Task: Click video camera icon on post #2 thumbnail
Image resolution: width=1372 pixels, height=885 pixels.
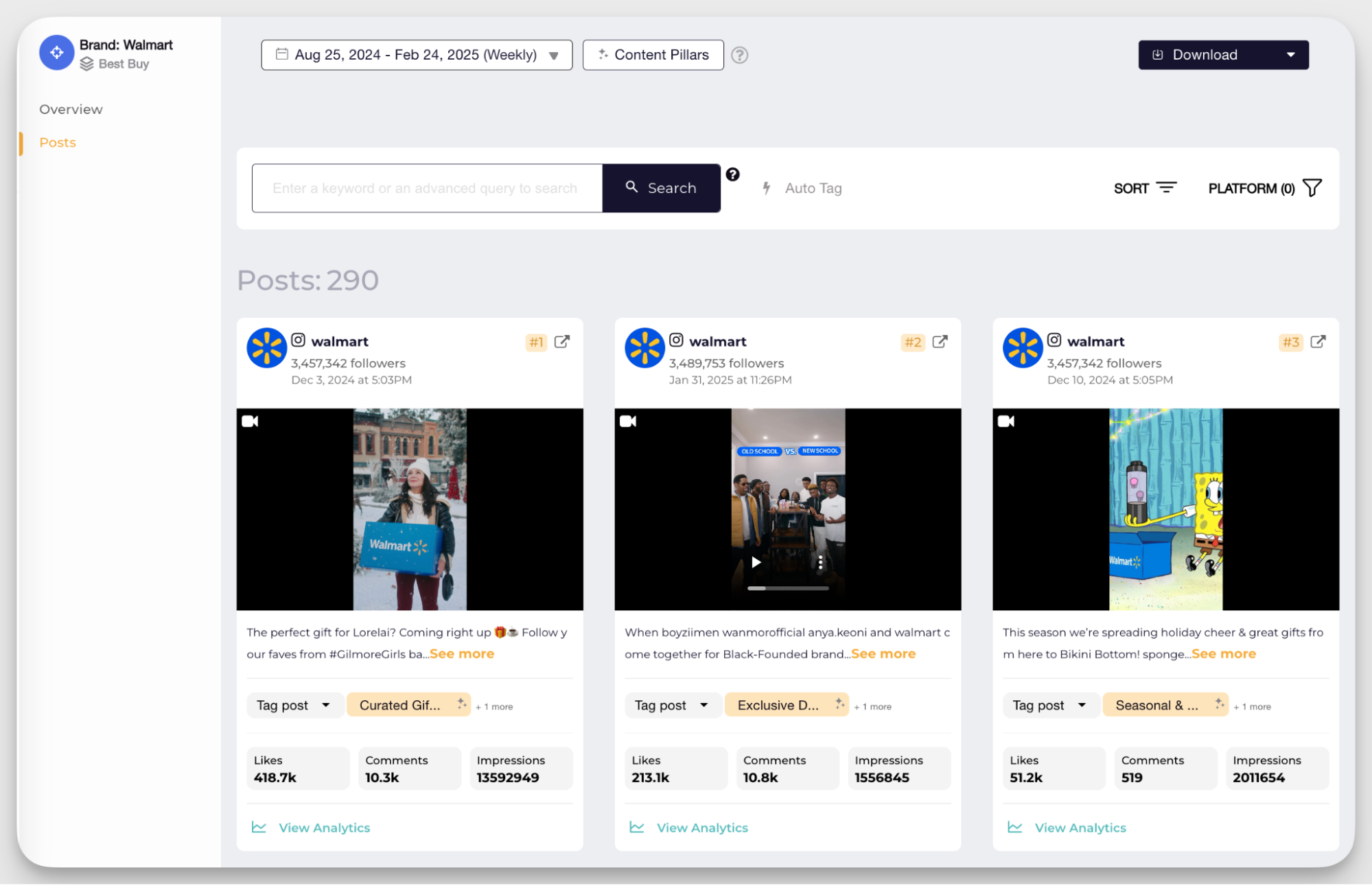Action: (x=628, y=421)
